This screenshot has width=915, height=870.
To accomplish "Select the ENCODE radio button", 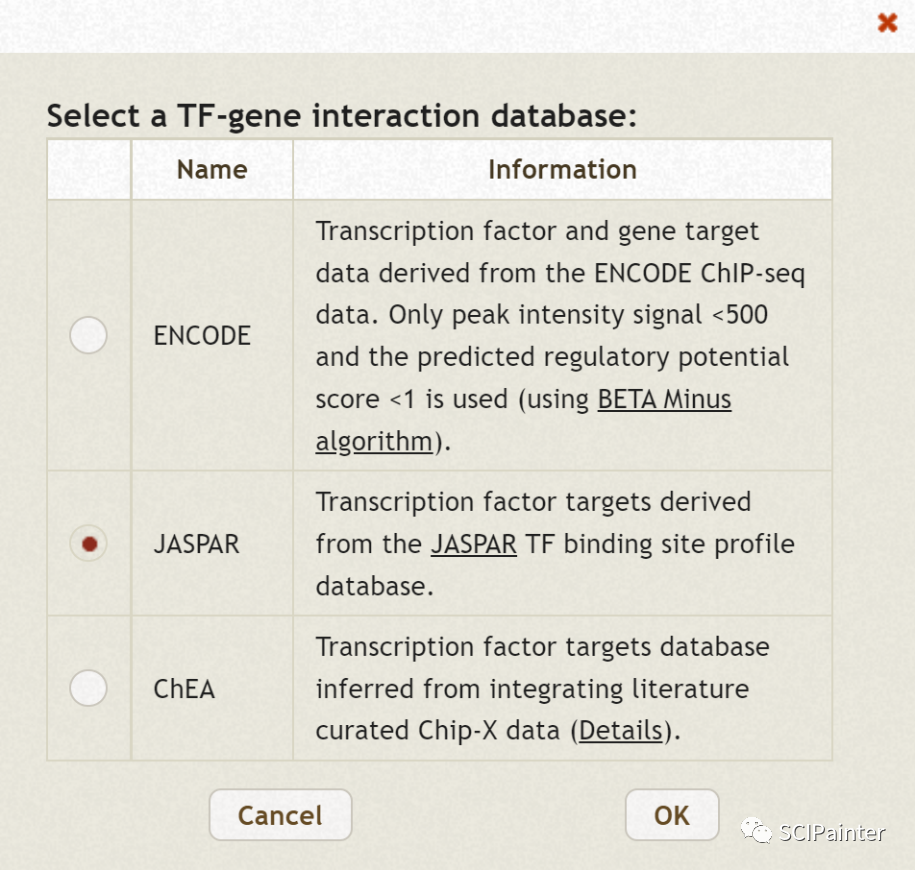I will pyautogui.click(x=88, y=335).
